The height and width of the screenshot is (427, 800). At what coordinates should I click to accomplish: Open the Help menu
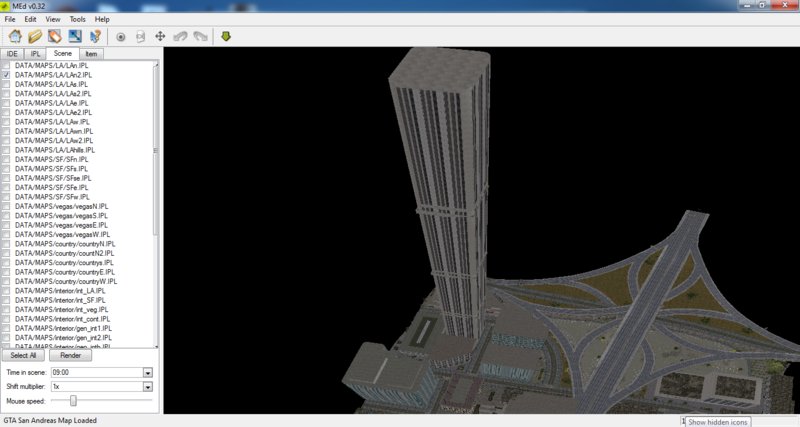pyautogui.click(x=102, y=19)
